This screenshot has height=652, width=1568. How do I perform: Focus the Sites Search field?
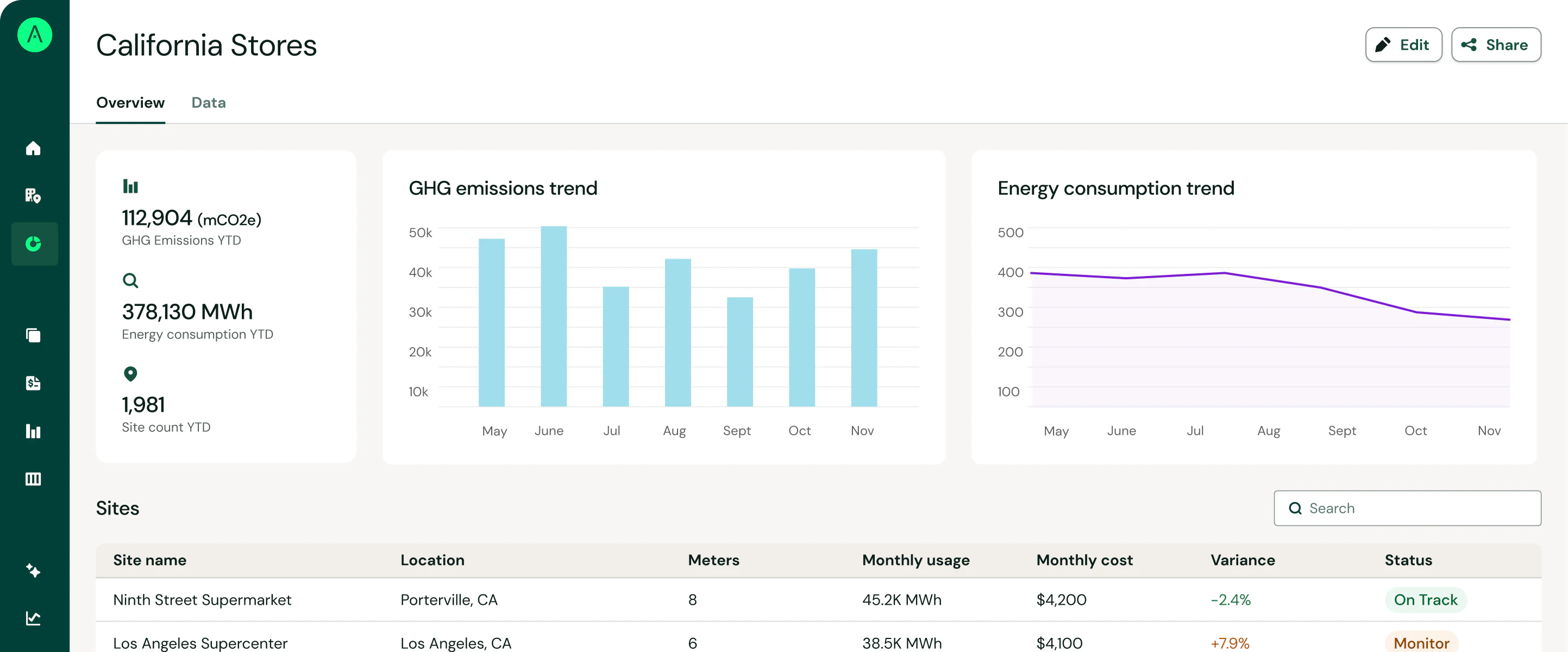pyautogui.click(x=1407, y=509)
